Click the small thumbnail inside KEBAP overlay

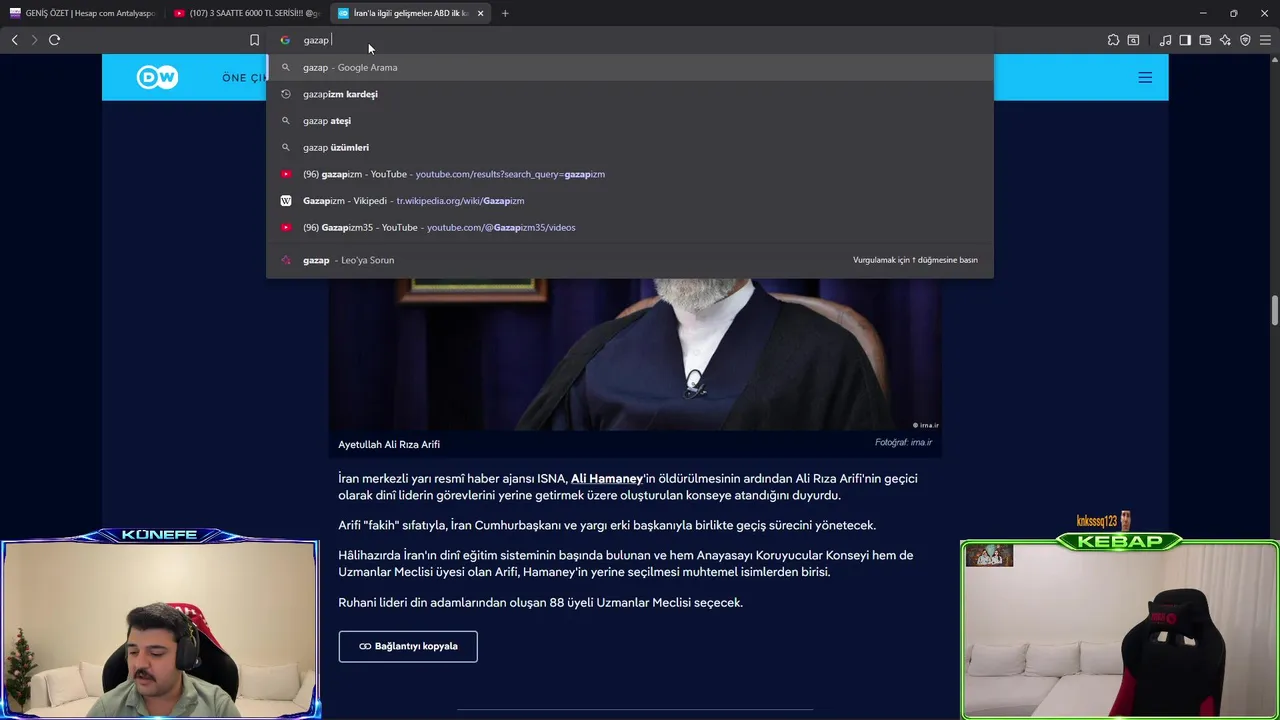point(989,556)
